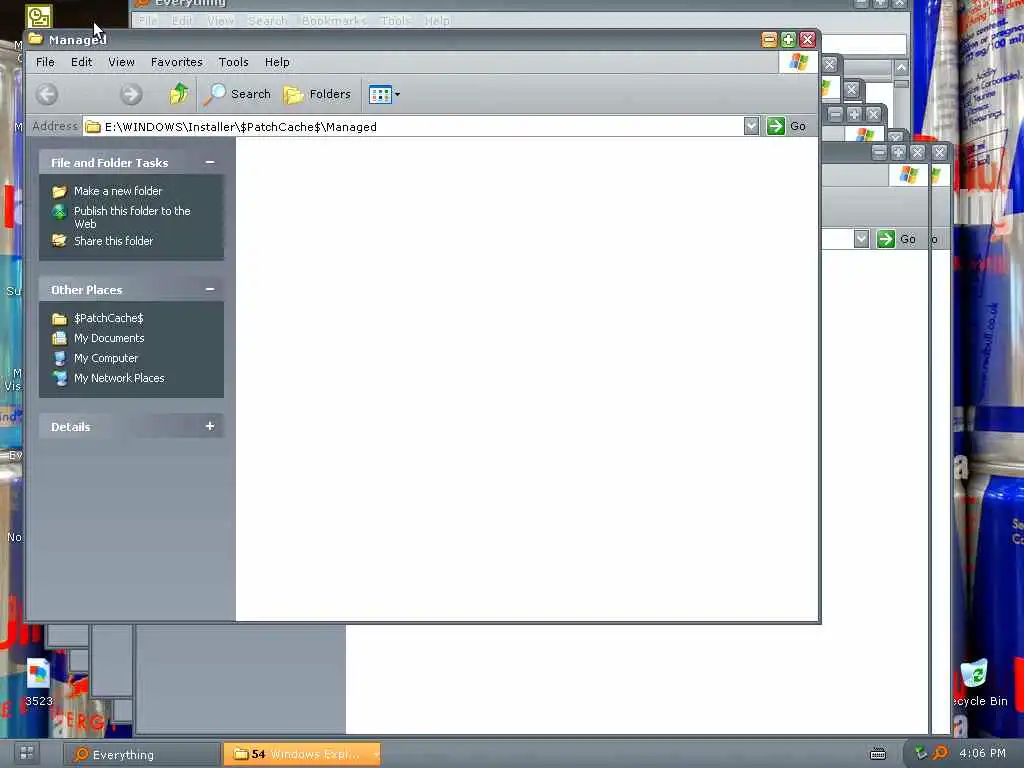1024x768 pixels.
Task: Click the My Documents icon in Other Places
Action: 59,338
